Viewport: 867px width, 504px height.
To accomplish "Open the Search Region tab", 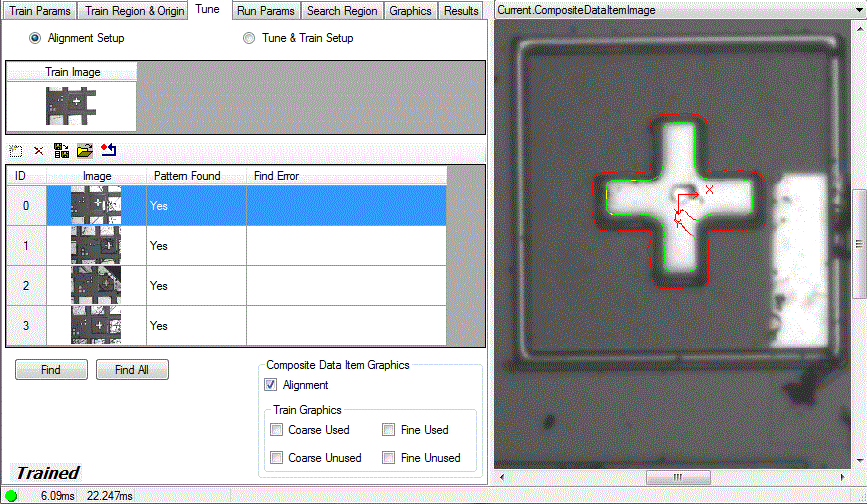I will click(342, 11).
